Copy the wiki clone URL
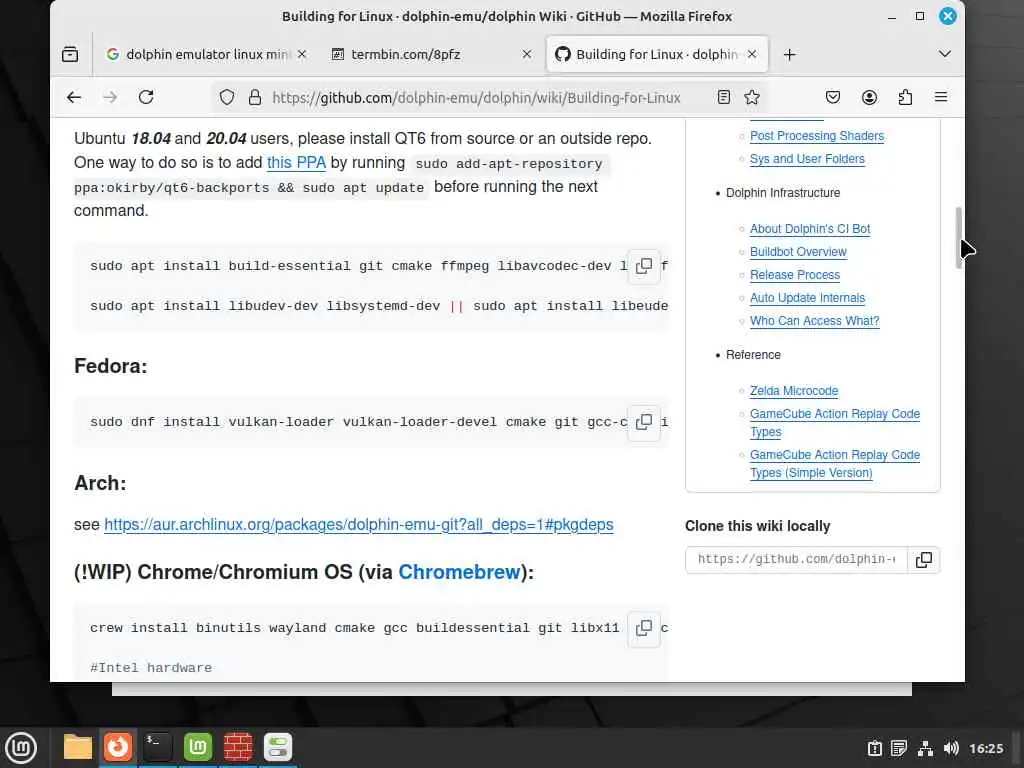 coord(923,560)
